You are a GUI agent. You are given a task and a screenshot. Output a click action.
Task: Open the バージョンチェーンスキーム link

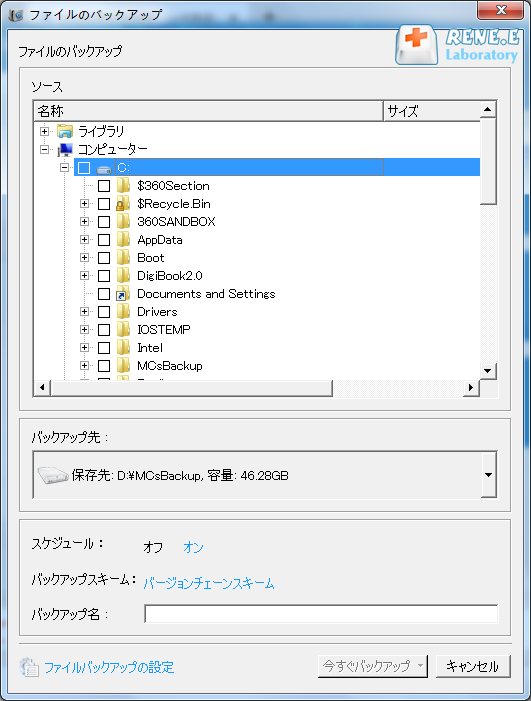[x=209, y=583]
